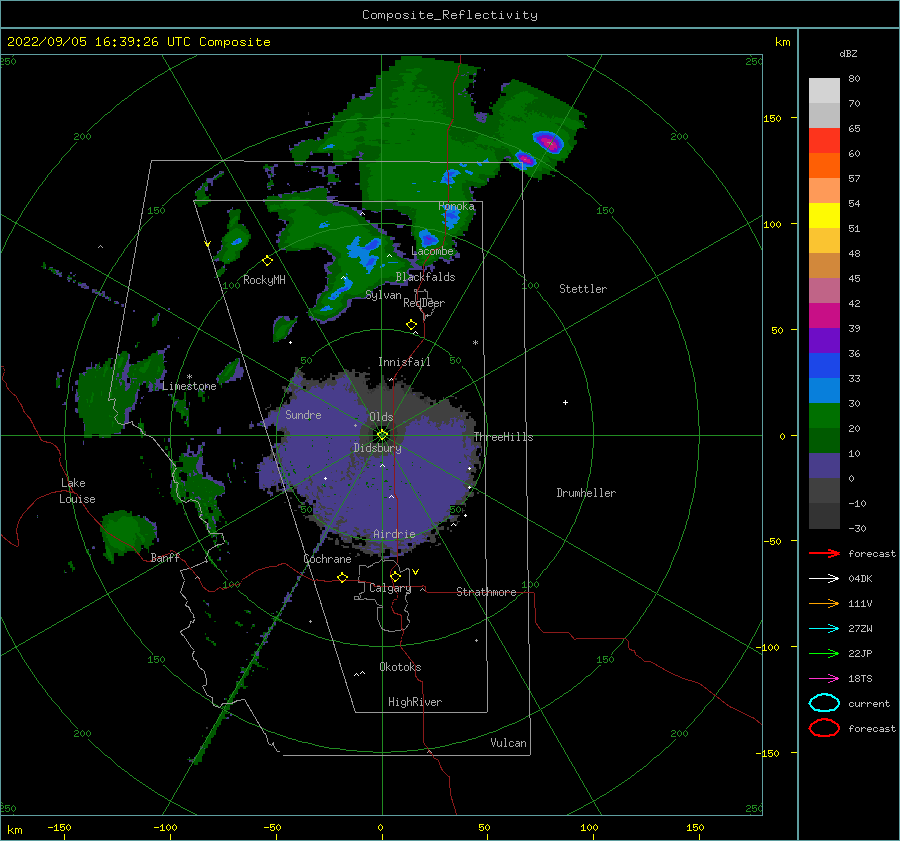The height and width of the screenshot is (841, 900).
Task: Click the magenta 18TS arrow in legend
Action: coord(824,679)
